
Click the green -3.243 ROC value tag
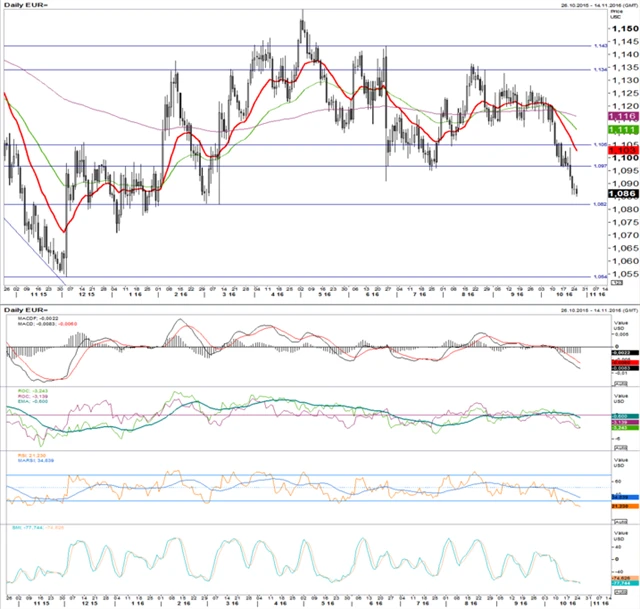coord(625,427)
